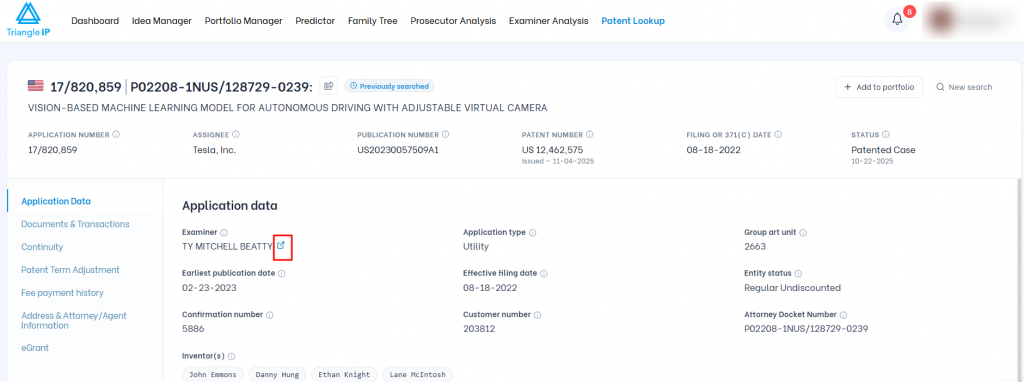Screen dimensions: 1024x382
Task: Click the patent title text
Action: 287,108
